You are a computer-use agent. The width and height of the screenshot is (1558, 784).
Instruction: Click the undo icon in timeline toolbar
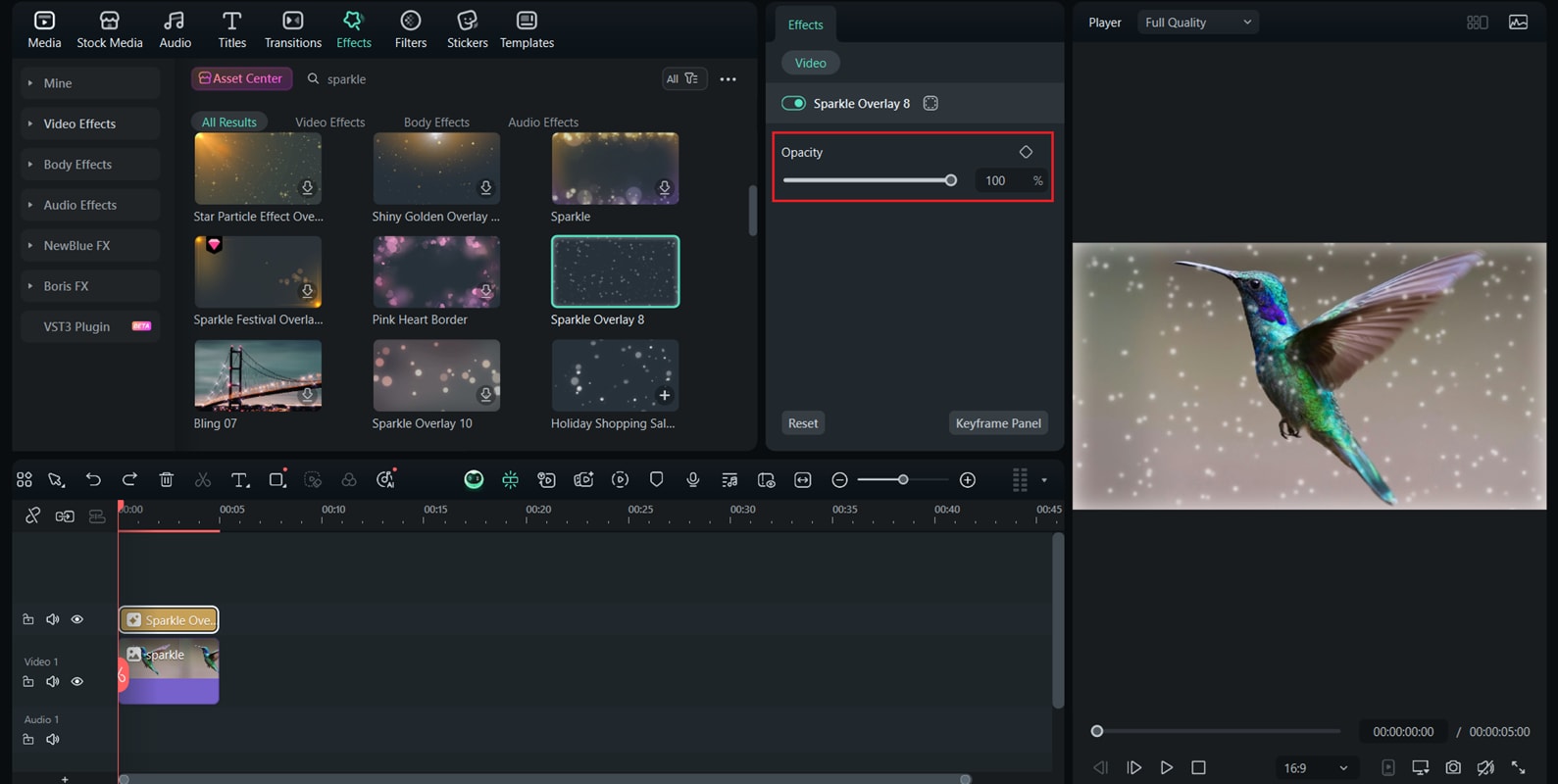click(x=93, y=479)
